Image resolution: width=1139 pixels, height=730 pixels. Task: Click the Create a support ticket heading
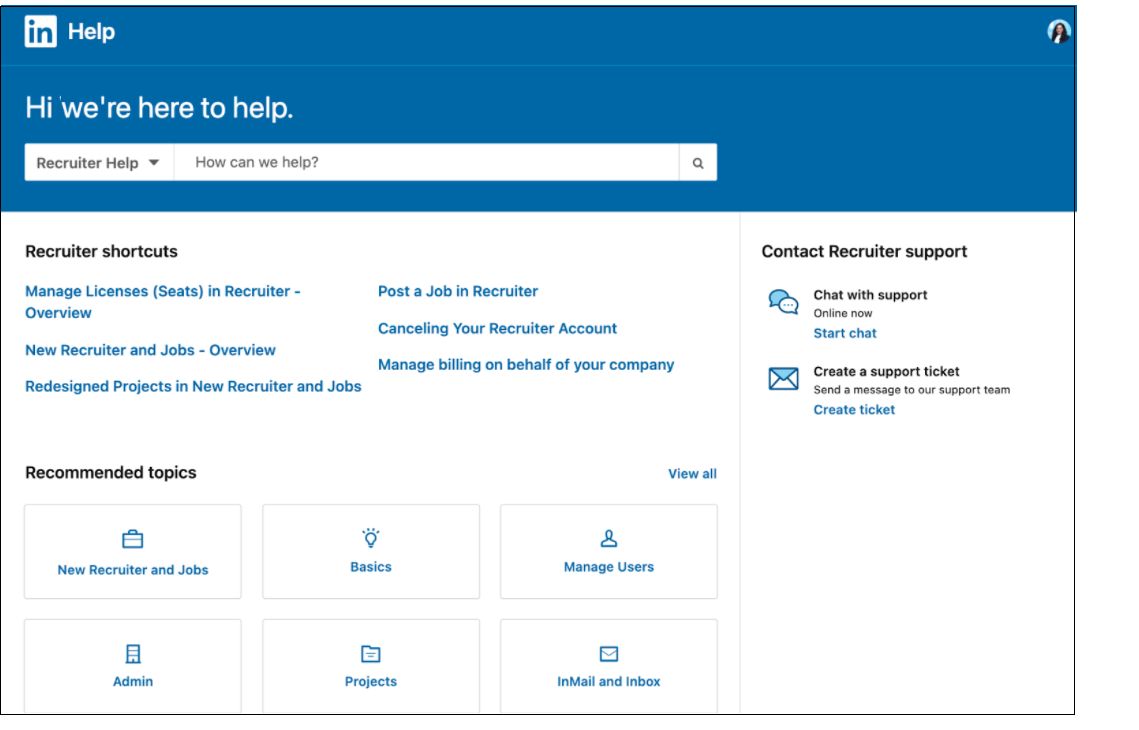click(886, 371)
